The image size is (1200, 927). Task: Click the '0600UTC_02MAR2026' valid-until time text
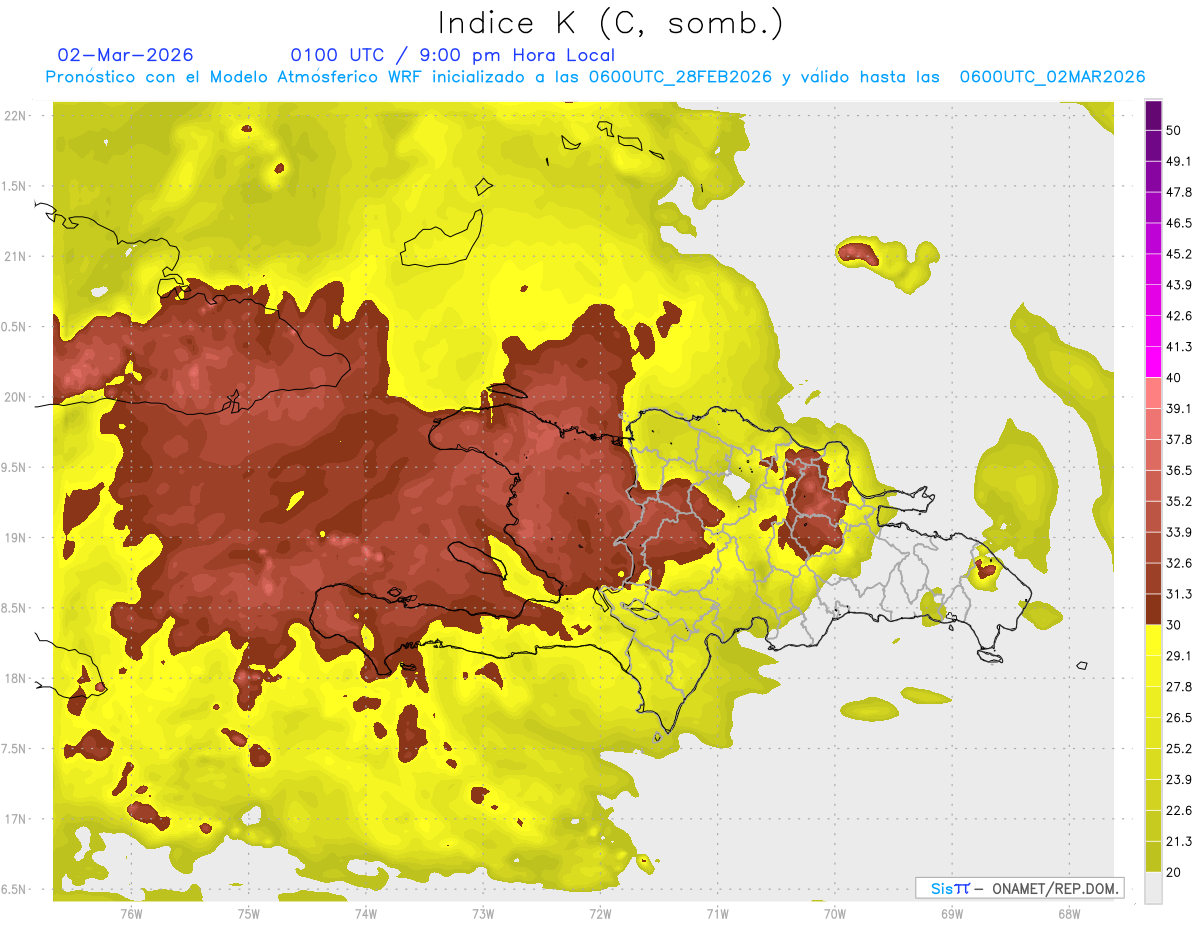pos(1052,77)
